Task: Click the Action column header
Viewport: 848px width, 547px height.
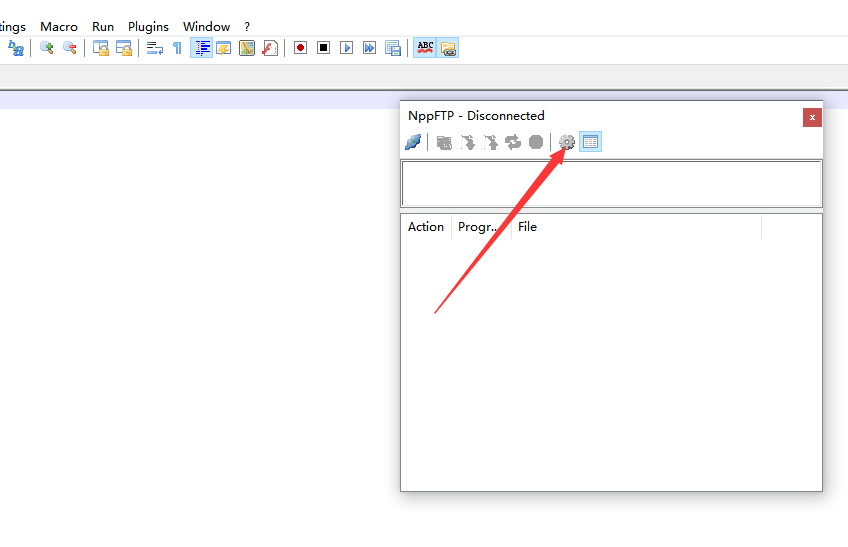Action: [x=426, y=227]
